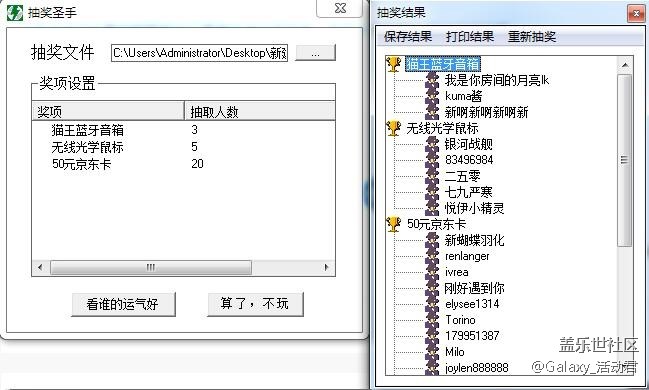Click the person icon next to 银河战舰
Viewport: 649px width, 390px height.
(432, 144)
